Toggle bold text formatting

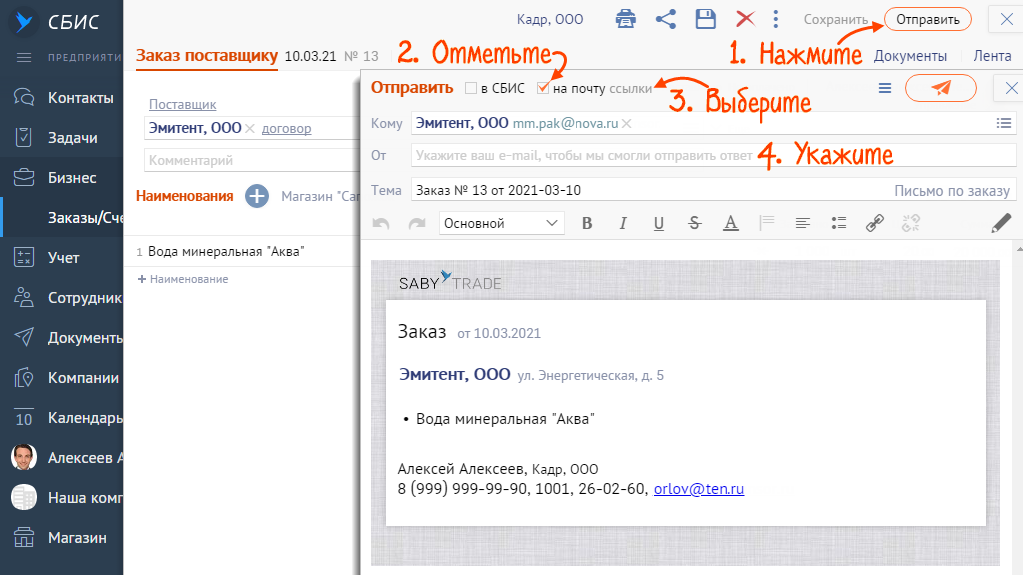[x=587, y=223]
